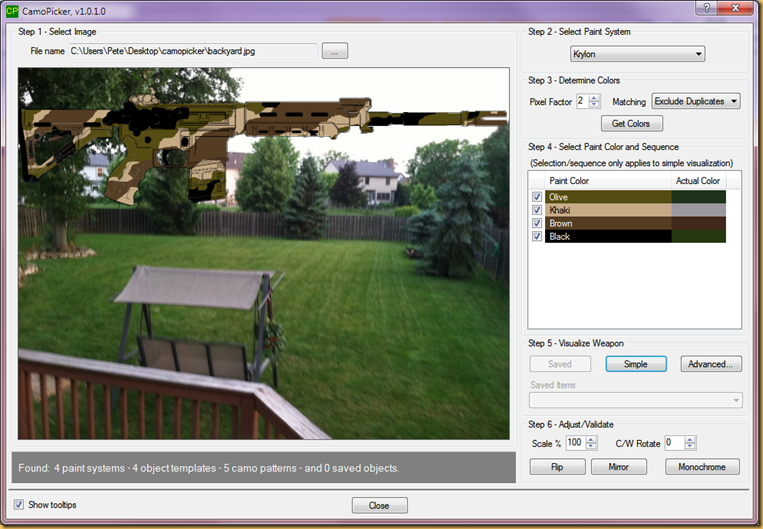Click the Khaki row's actual color swatch
The width and height of the screenshot is (763, 529).
tap(699, 210)
